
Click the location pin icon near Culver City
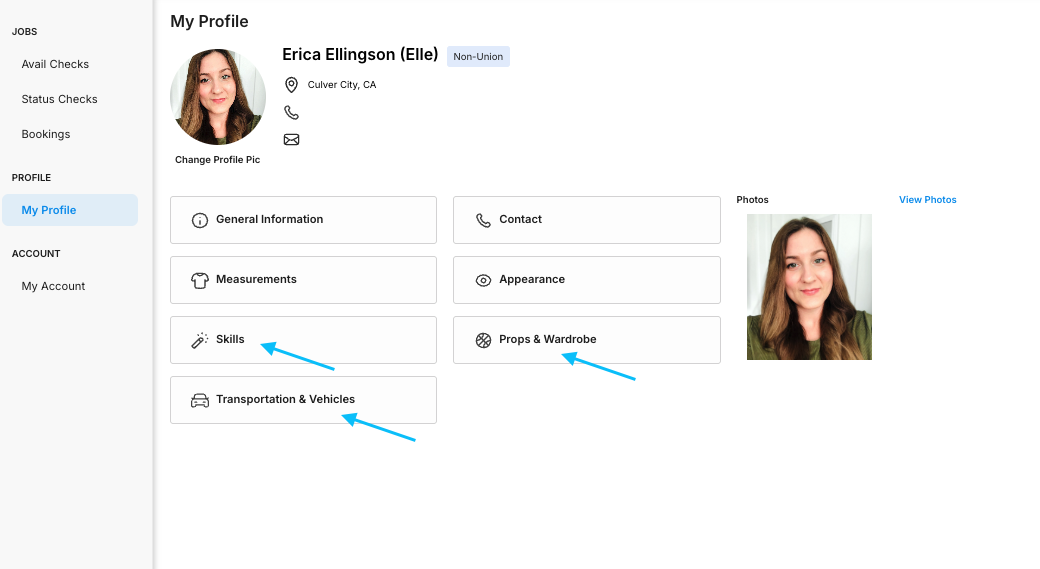point(291,85)
